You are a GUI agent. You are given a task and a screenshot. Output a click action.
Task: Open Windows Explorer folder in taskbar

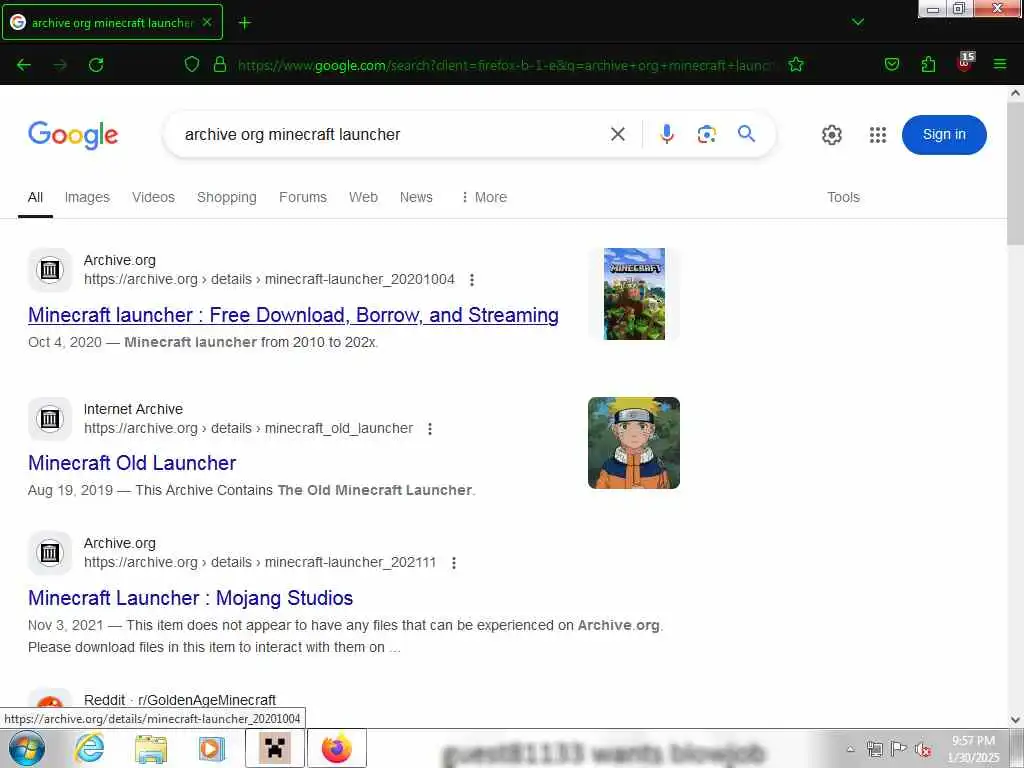[151, 748]
